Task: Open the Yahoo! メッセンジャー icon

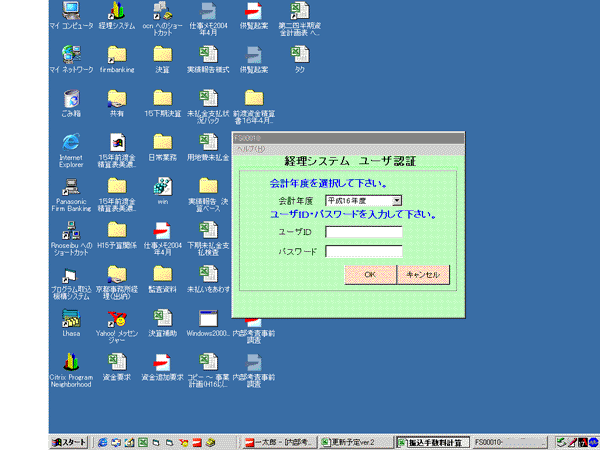Action: click(117, 319)
